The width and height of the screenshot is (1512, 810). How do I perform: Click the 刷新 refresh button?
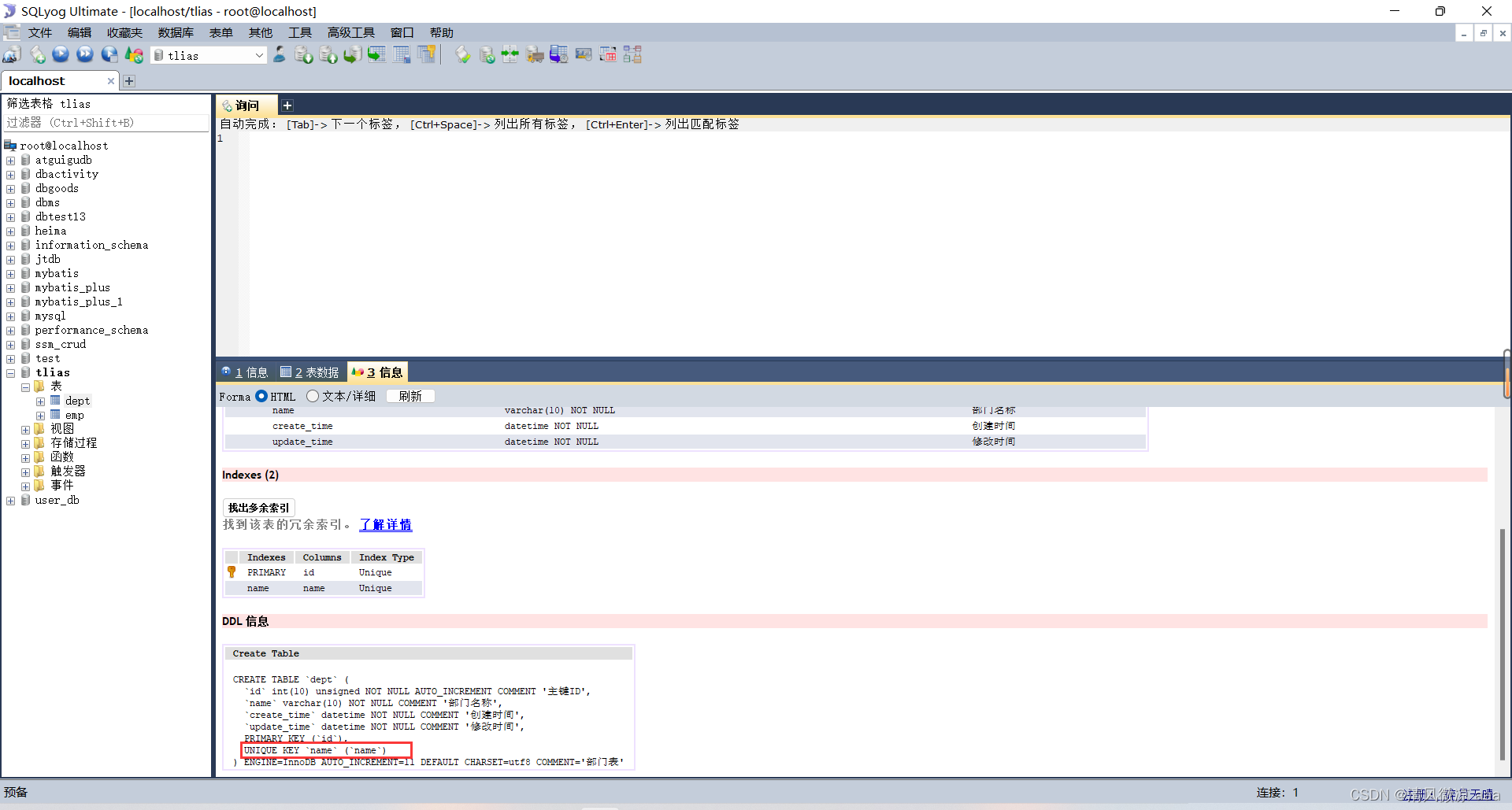[x=410, y=396]
